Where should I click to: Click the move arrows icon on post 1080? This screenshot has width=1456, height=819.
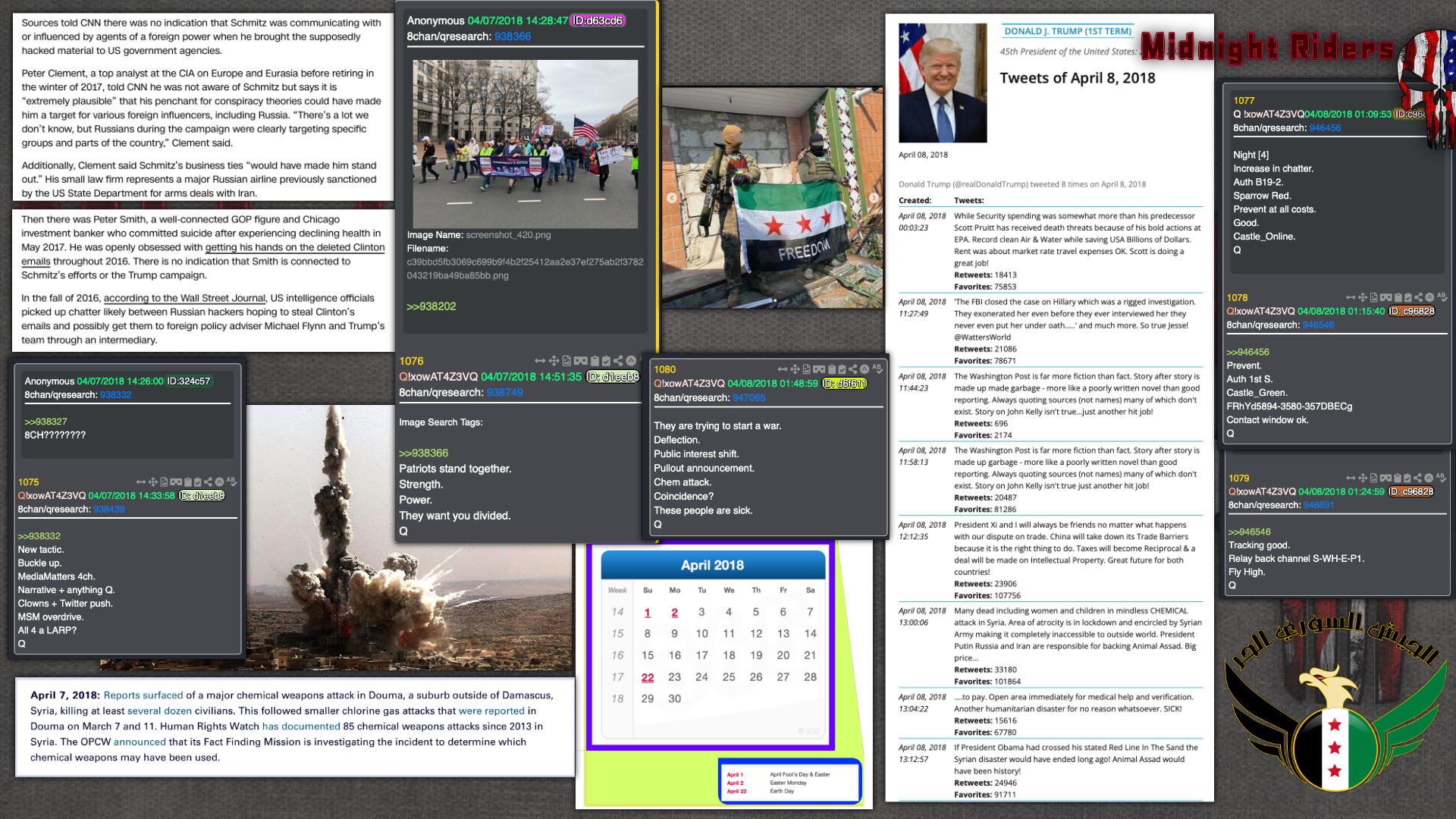click(x=795, y=369)
